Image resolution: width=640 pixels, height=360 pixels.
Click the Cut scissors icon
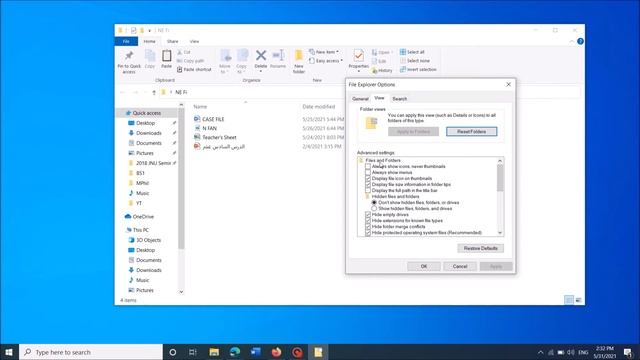pyautogui.click(x=180, y=52)
